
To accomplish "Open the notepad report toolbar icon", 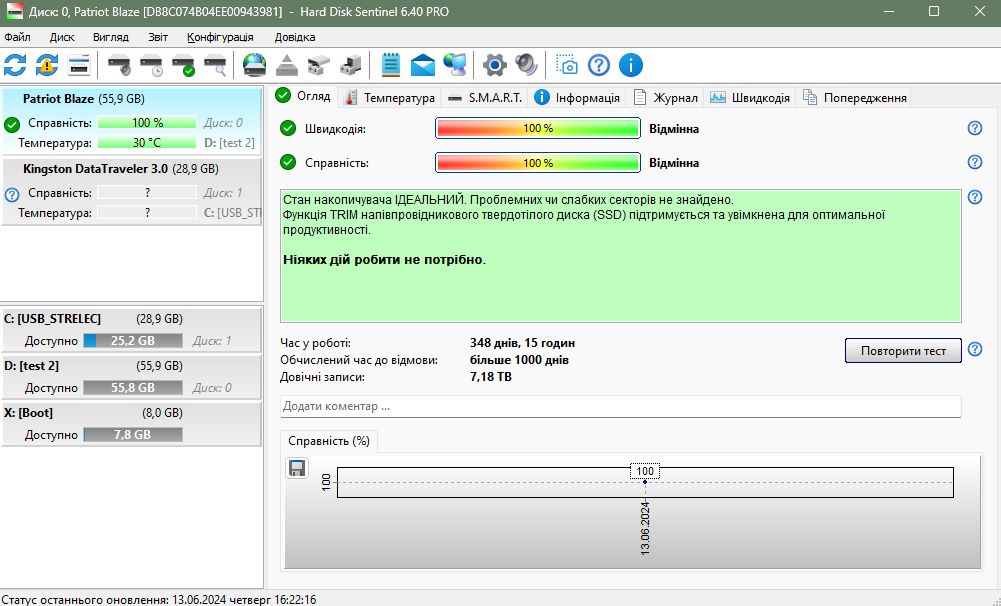I will (x=391, y=65).
